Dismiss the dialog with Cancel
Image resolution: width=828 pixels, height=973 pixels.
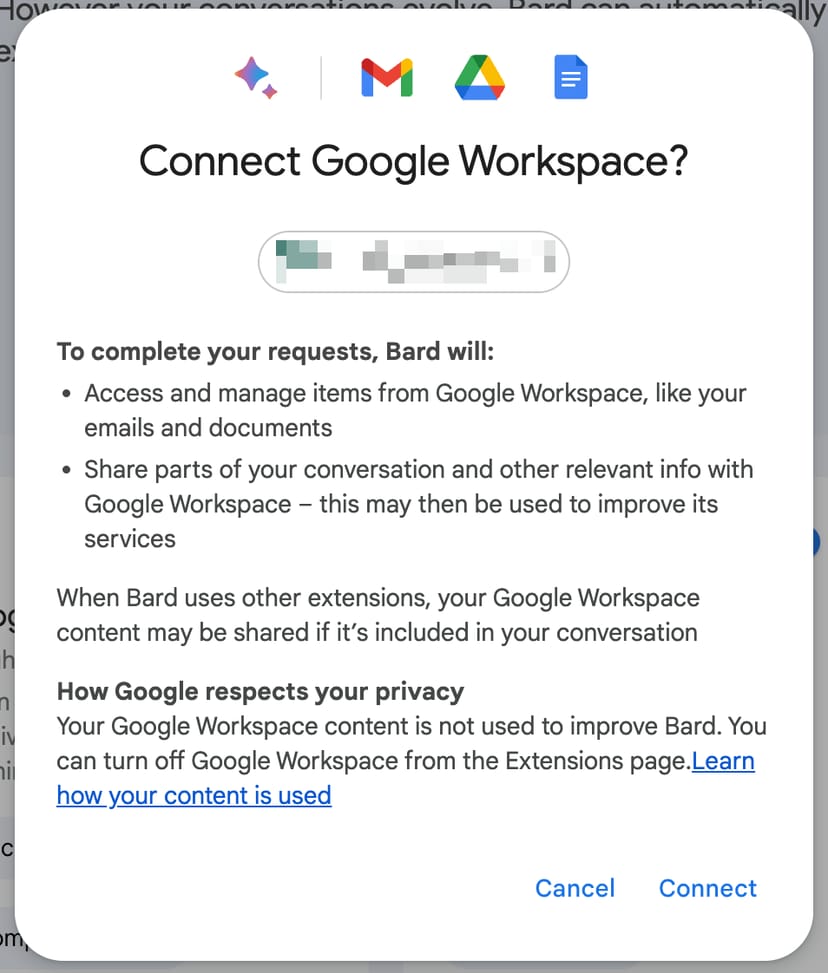pyautogui.click(x=575, y=888)
